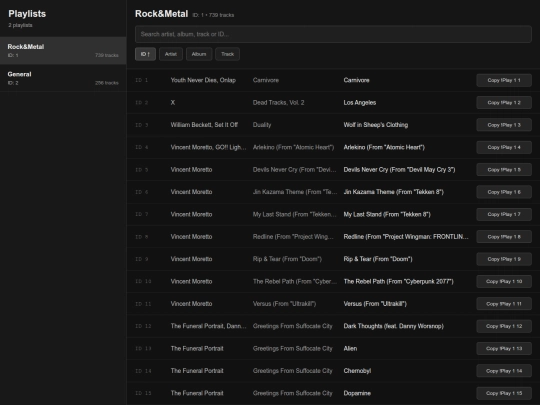This screenshot has height=405, width=540.
Task: Click artist X in row 2
Action: [173, 103]
